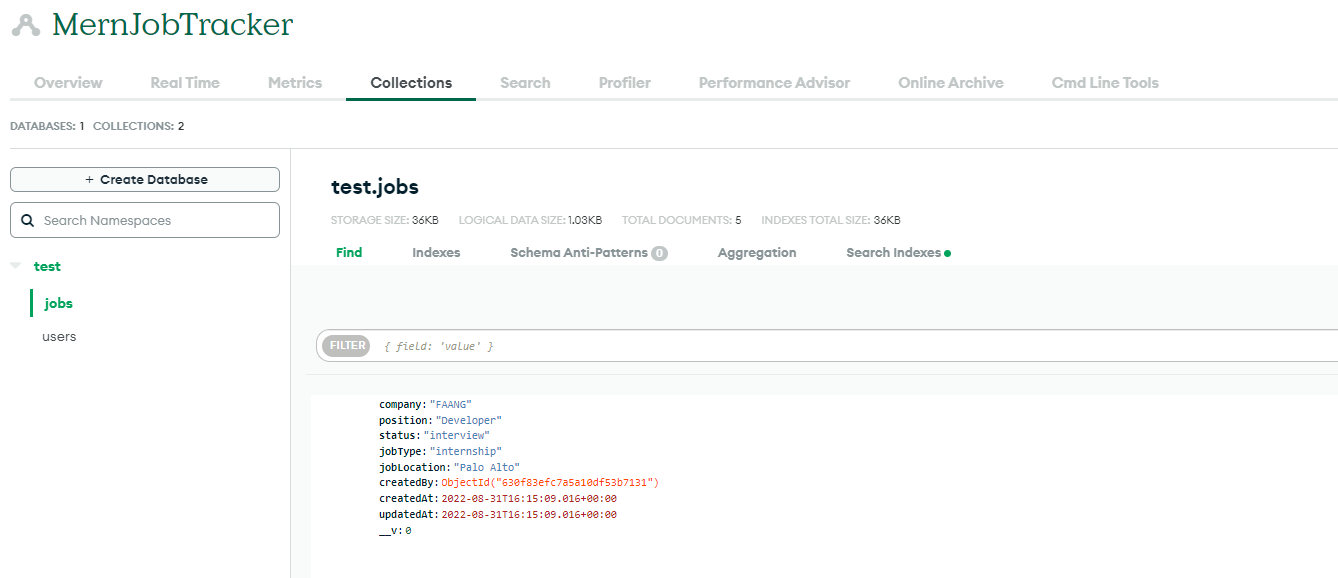Click the MongoDB Atlas logo icon

[24, 23]
